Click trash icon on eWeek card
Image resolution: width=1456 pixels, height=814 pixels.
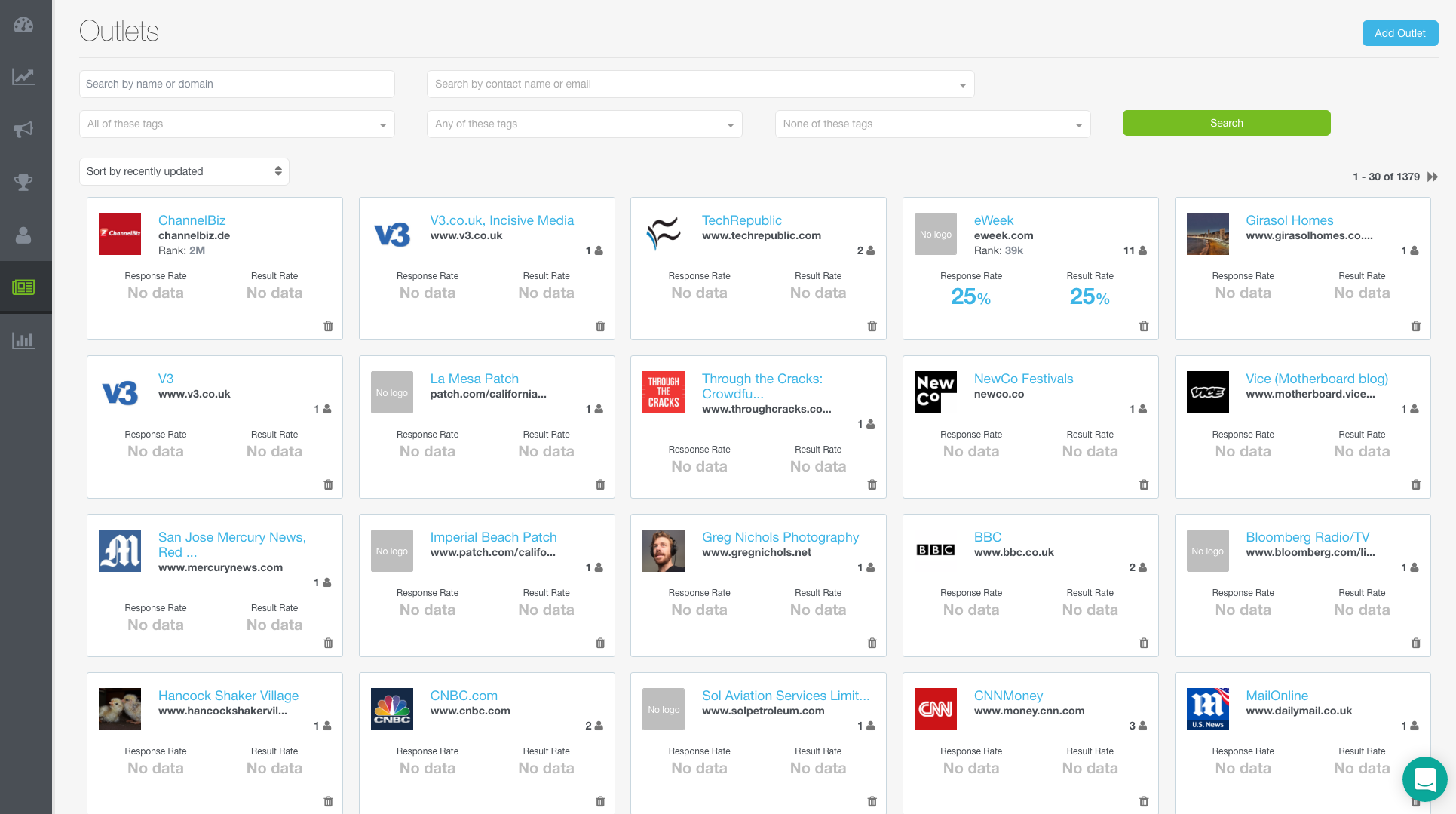[1144, 326]
